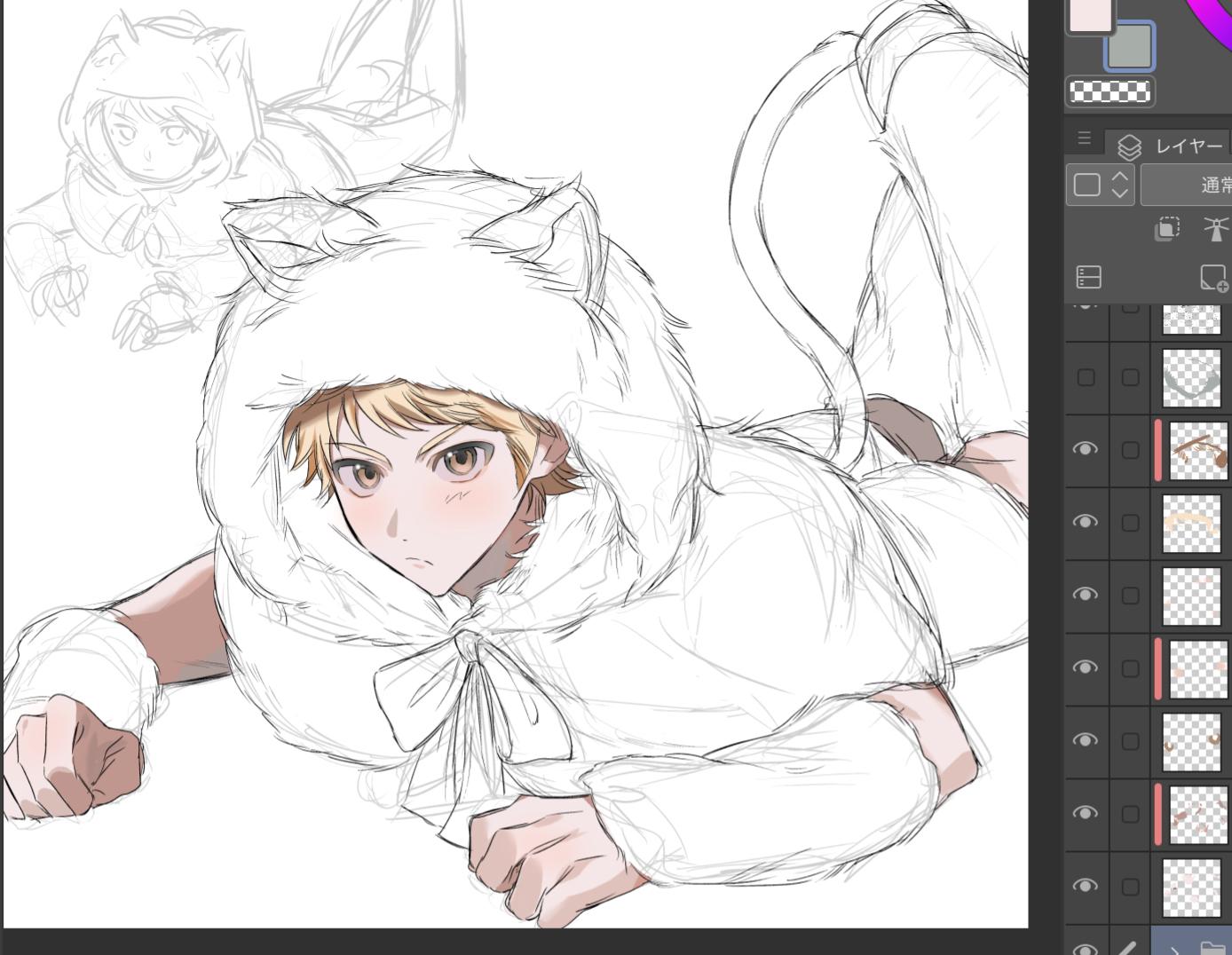Switch to the レイヤー (Layer) tab
This screenshot has height=955, width=1232.
click(1170, 146)
